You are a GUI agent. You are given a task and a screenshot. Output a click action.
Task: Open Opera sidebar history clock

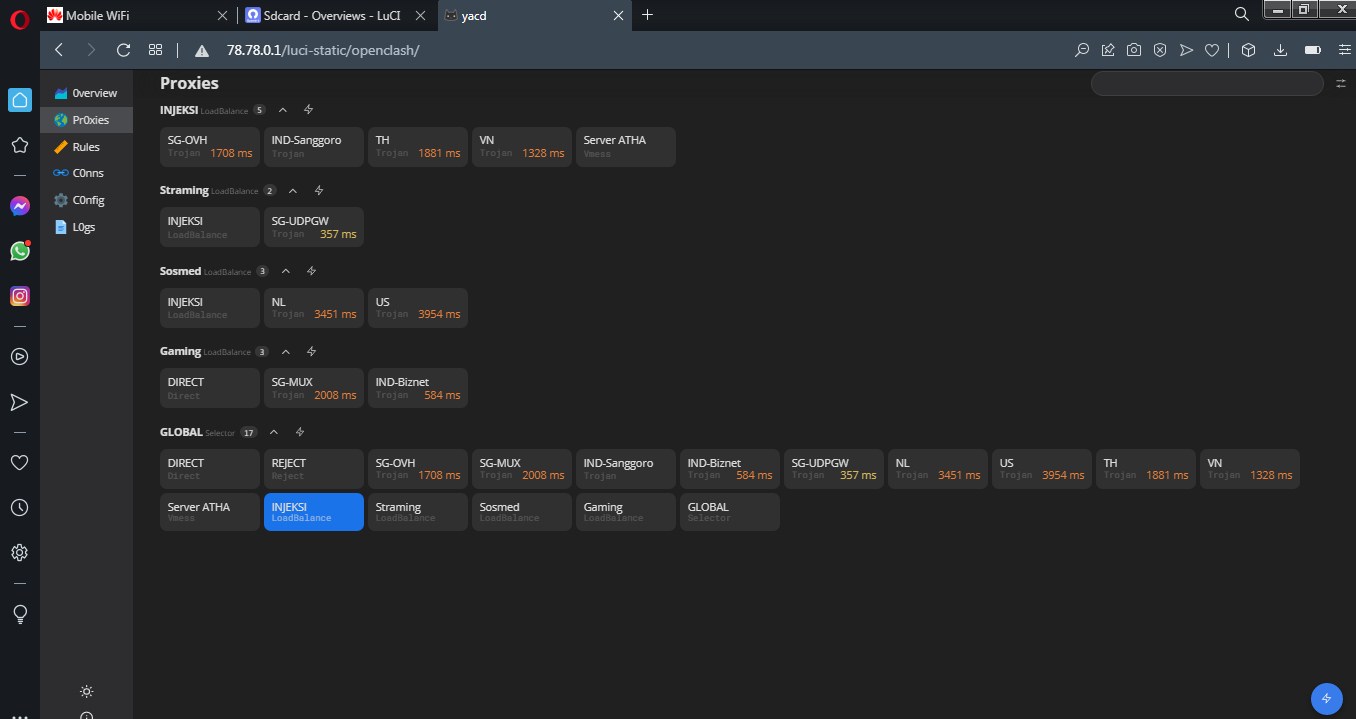[19, 508]
